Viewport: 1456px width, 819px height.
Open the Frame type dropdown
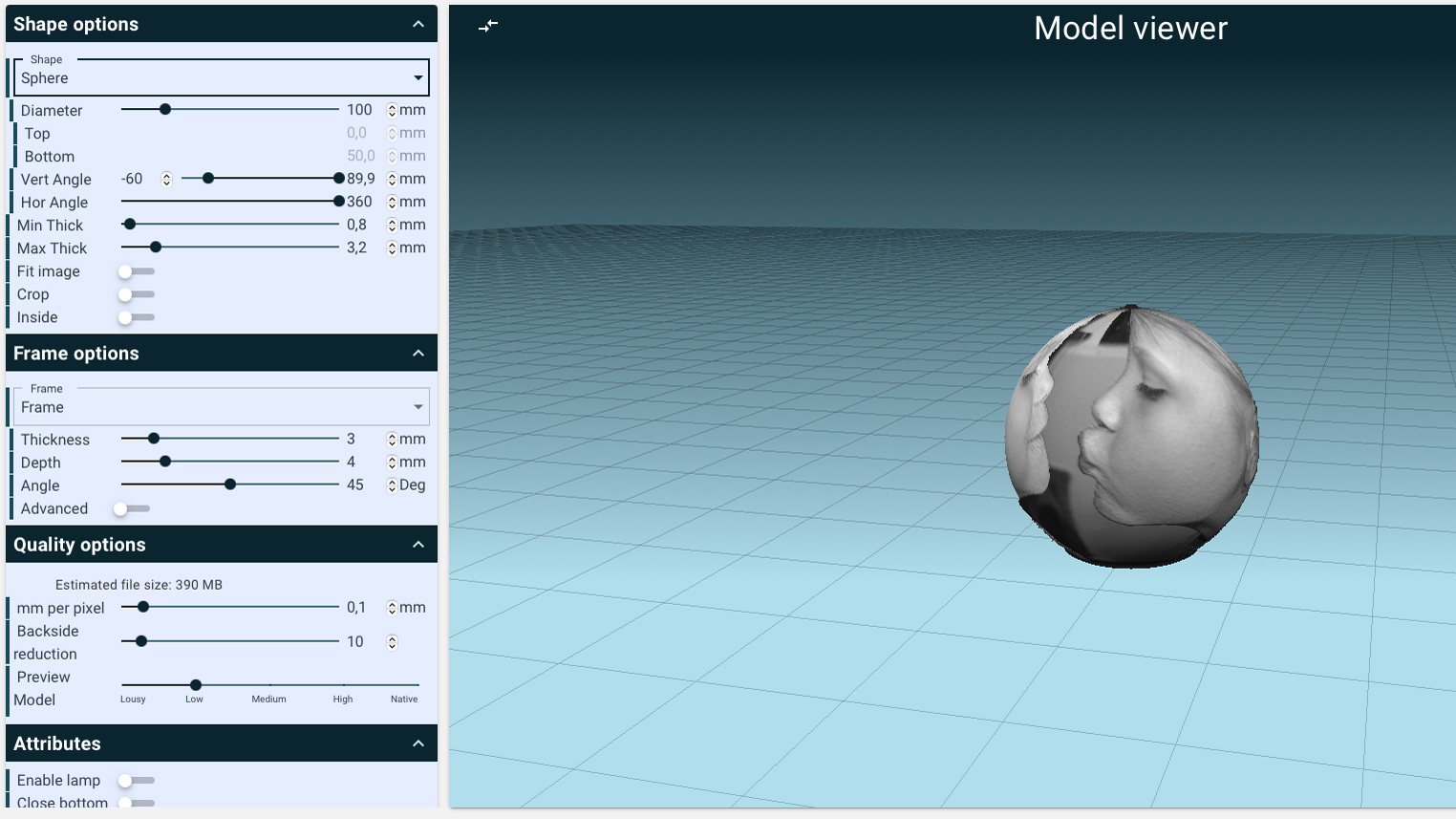[x=222, y=407]
